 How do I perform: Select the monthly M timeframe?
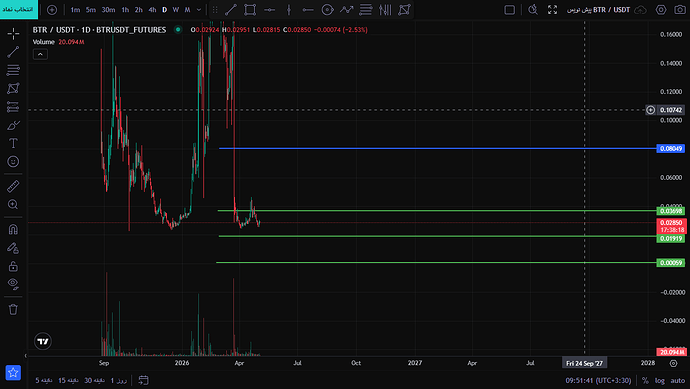click(x=187, y=10)
